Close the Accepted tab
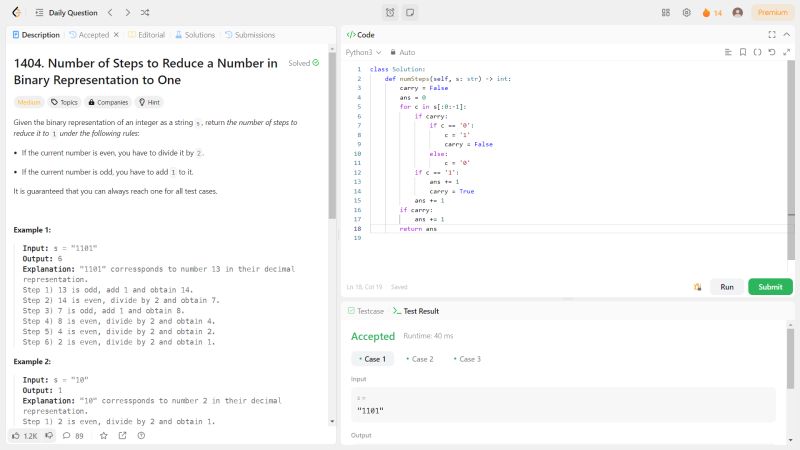 (116, 35)
